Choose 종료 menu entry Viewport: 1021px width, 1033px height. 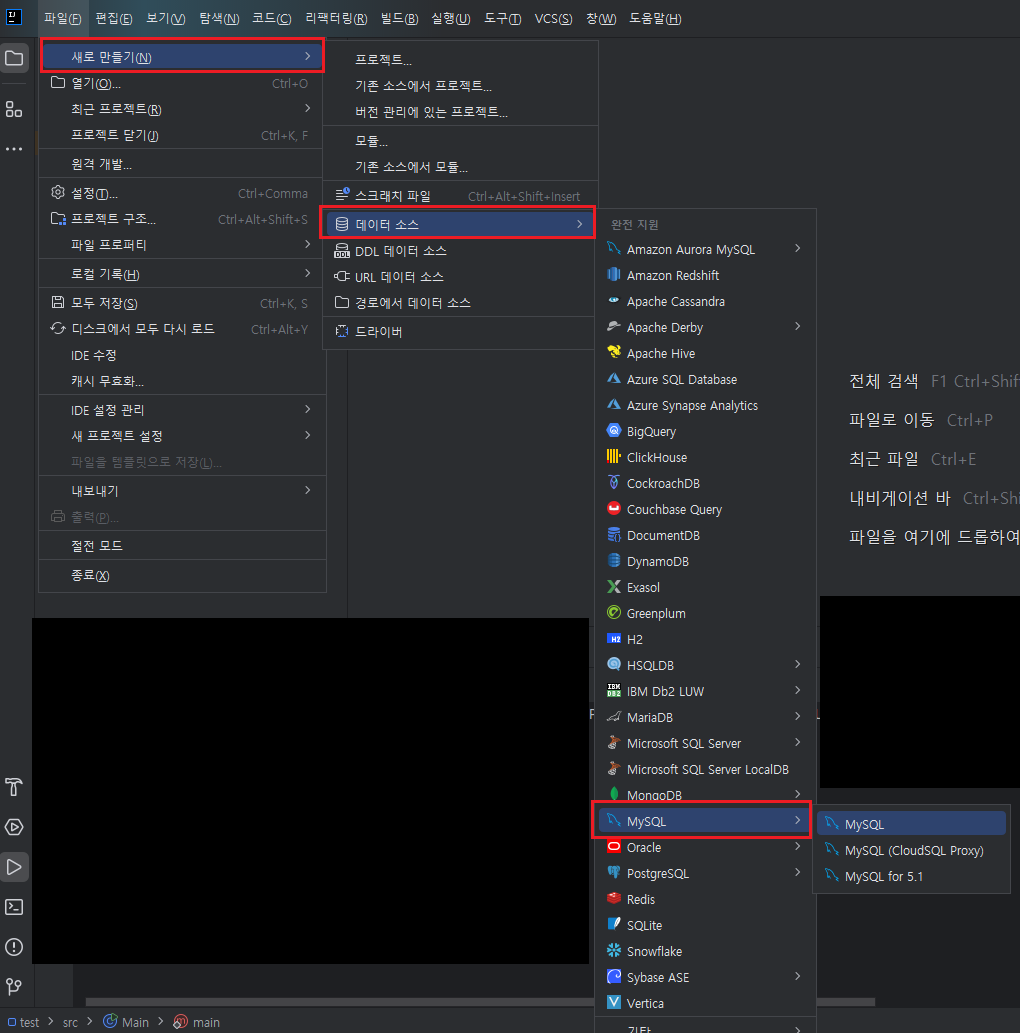click(x=182, y=575)
